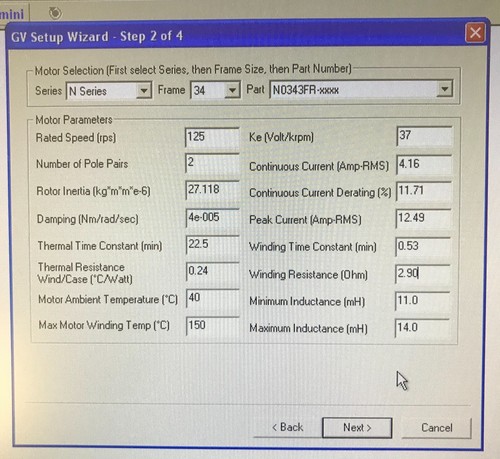This screenshot has height=459, width=500.
Task: Focus the Rotor Inertia input box
Action: tap(212, 190)
